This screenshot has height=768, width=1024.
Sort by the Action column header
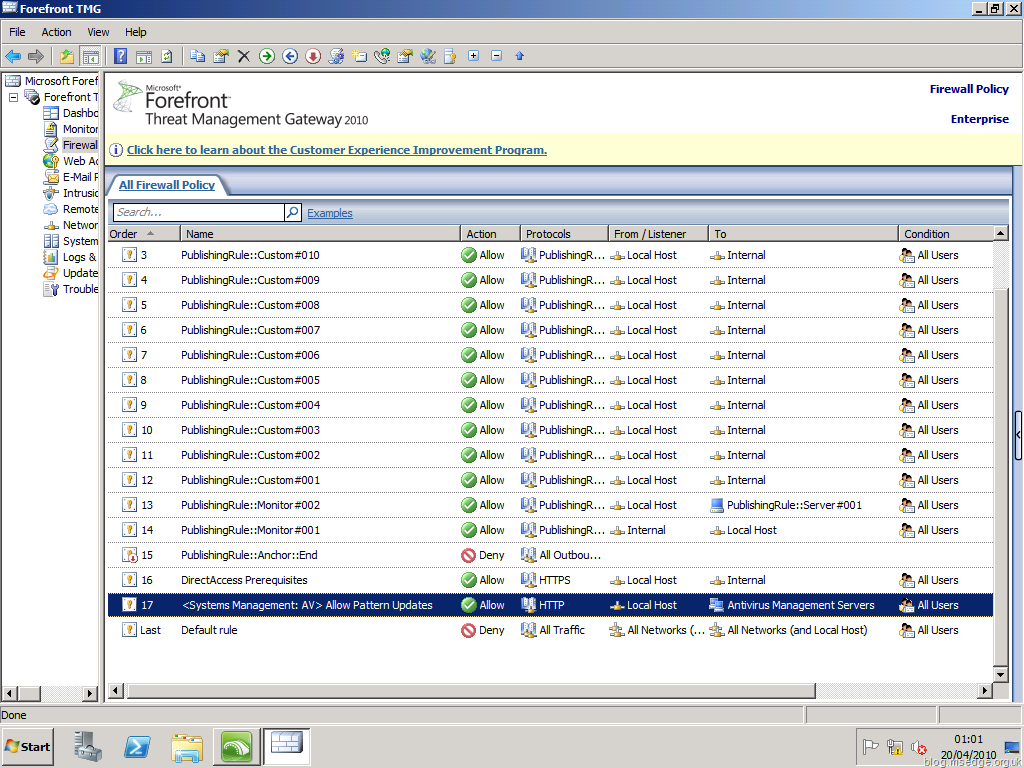[x=490, y=234]
